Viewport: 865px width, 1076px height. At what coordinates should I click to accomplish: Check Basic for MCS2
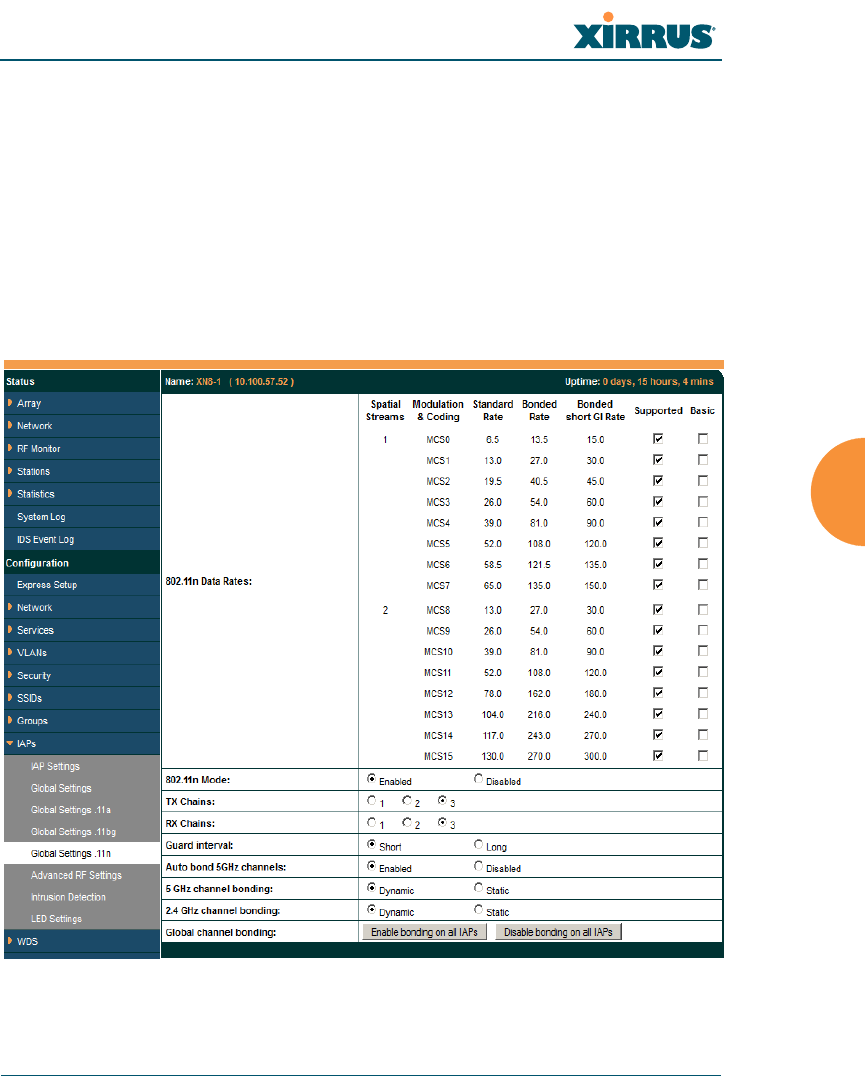pos(702,480)
